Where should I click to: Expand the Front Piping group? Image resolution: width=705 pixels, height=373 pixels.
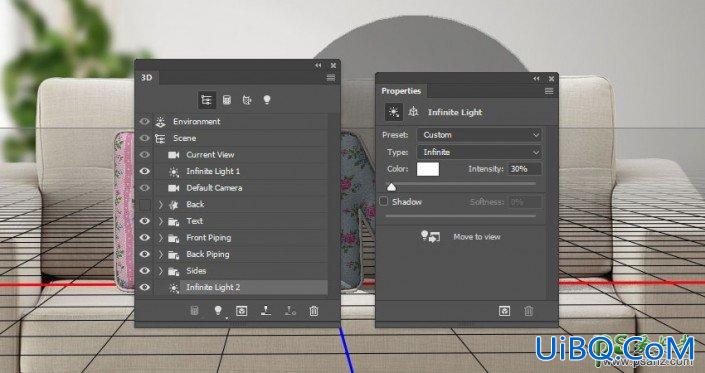coord(161,238)
